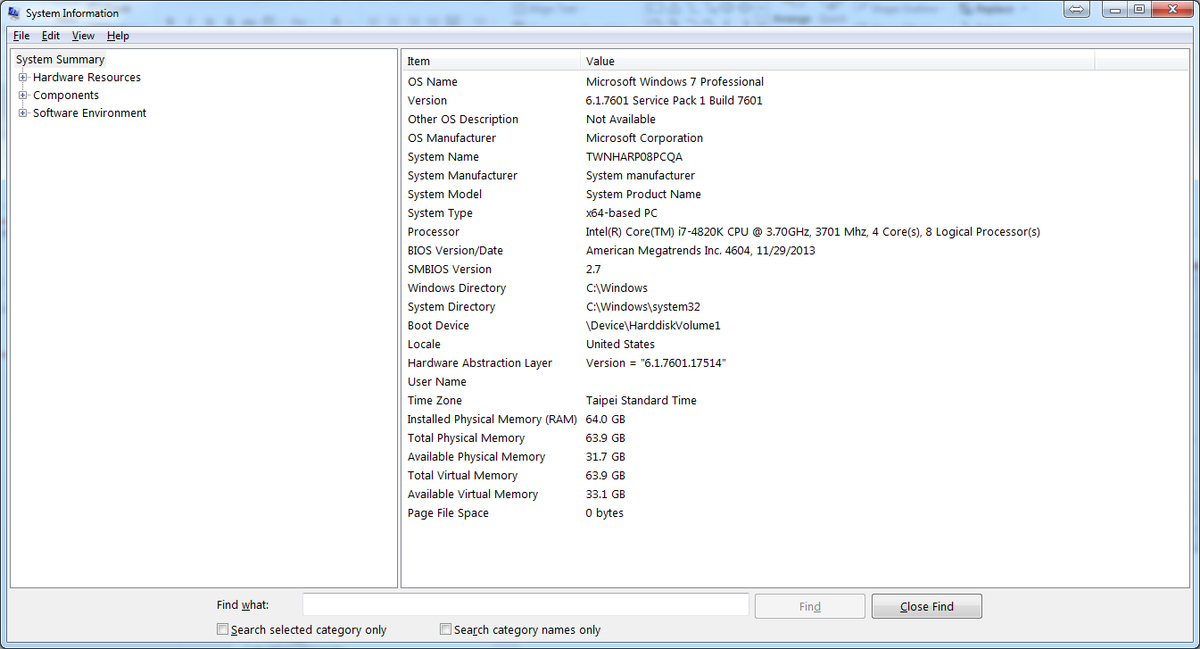1200x649 pixels.
Task: Click the value Microsoft Windows 7 Professional
Action: point(674,82)
